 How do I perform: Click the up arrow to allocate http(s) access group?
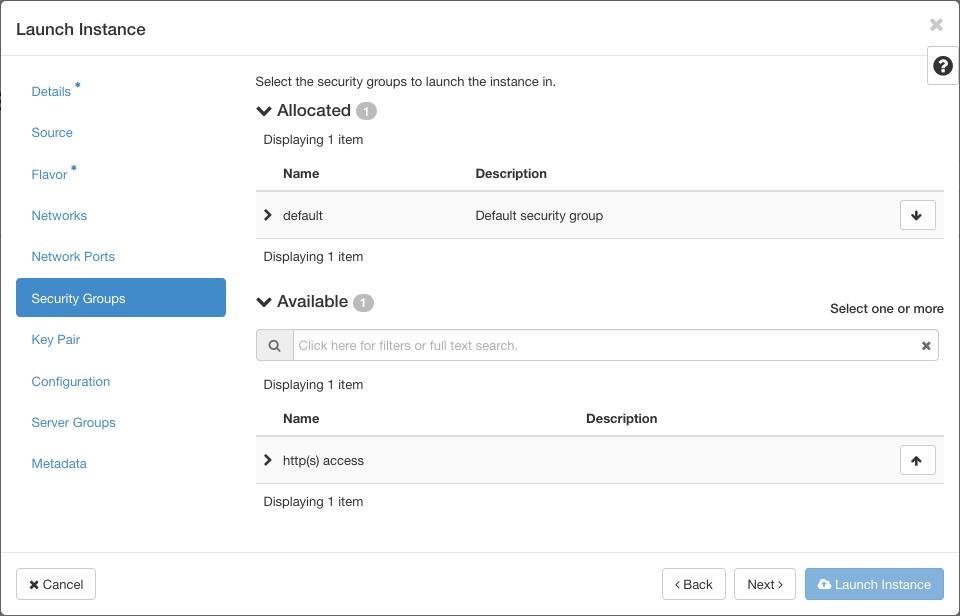click(x=917, y=460)
